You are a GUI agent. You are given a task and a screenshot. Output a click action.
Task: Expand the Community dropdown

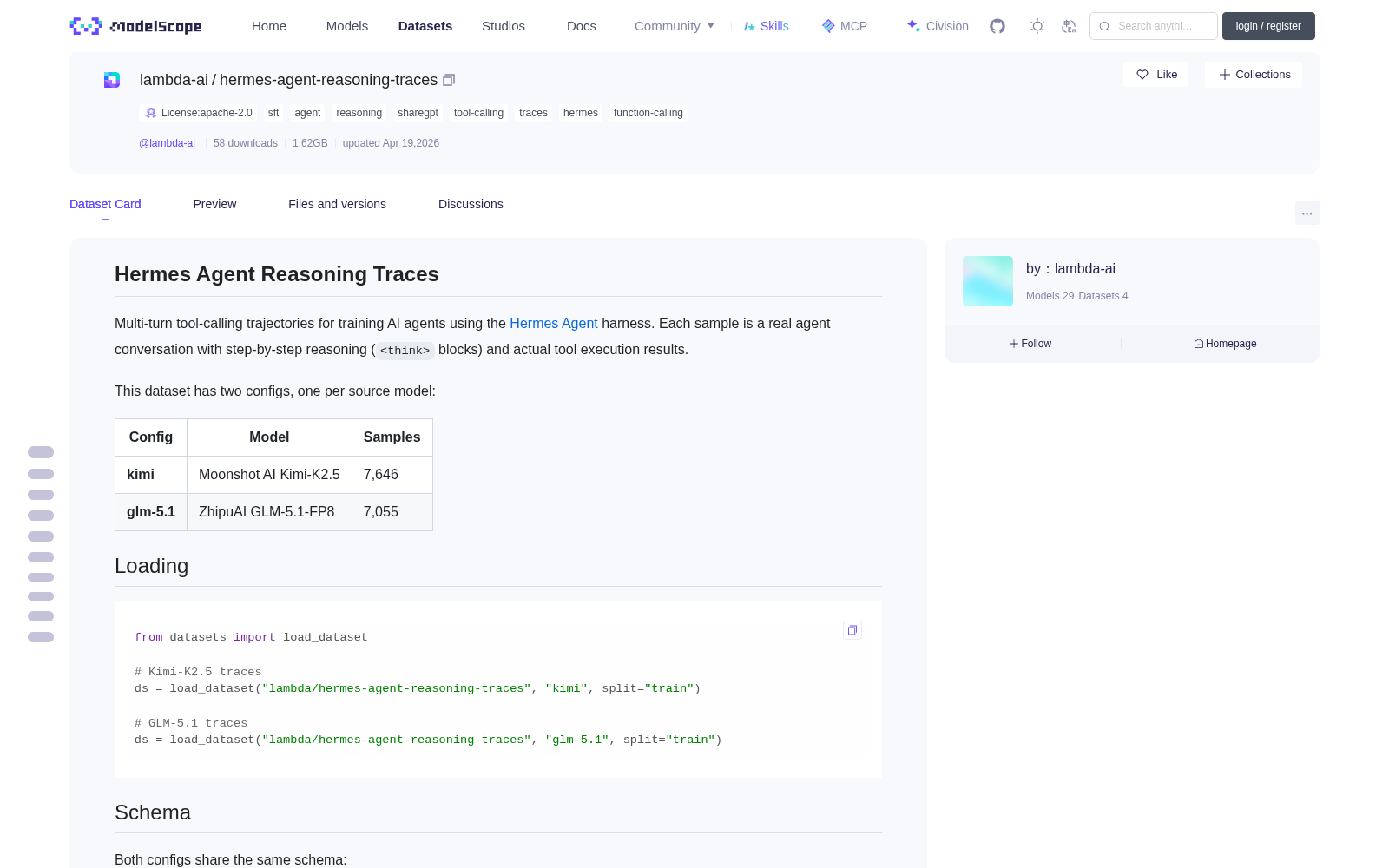(x=675, y=26)
